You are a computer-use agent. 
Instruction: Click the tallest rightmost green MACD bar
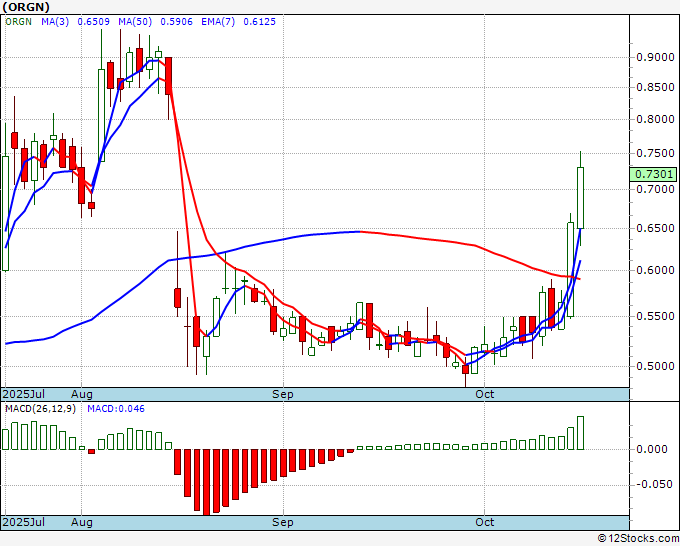tap(580, 433)
